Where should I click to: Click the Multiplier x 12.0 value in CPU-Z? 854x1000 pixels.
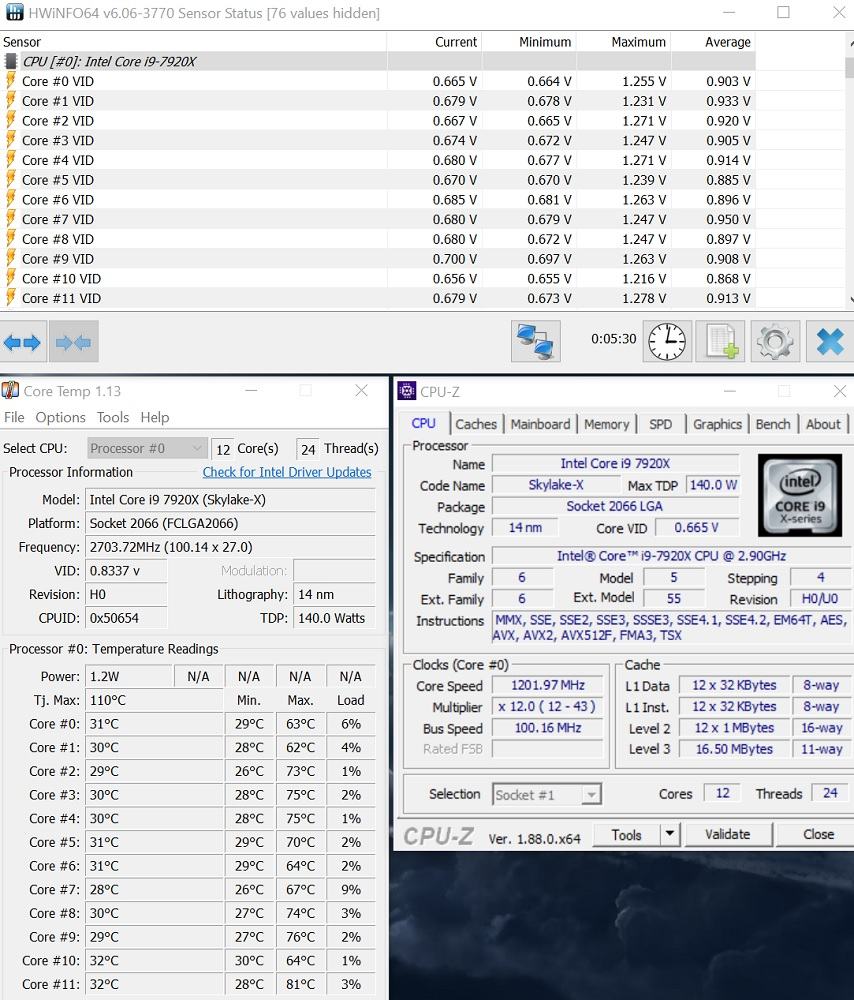tap(547, 707)
